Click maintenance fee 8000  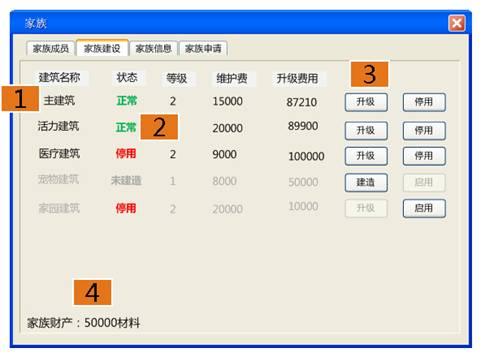[x=225, y=181]
